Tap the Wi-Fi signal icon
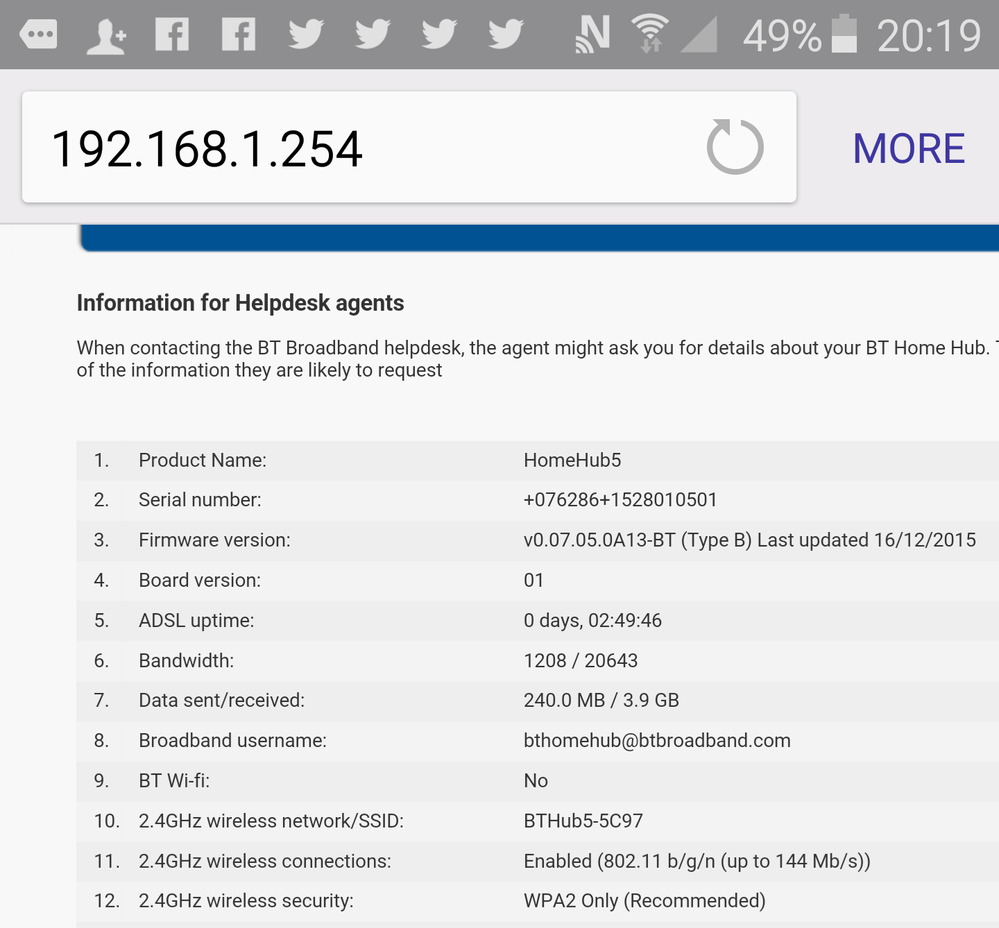This screenshot has height=928, width=999. pos(649,34)
